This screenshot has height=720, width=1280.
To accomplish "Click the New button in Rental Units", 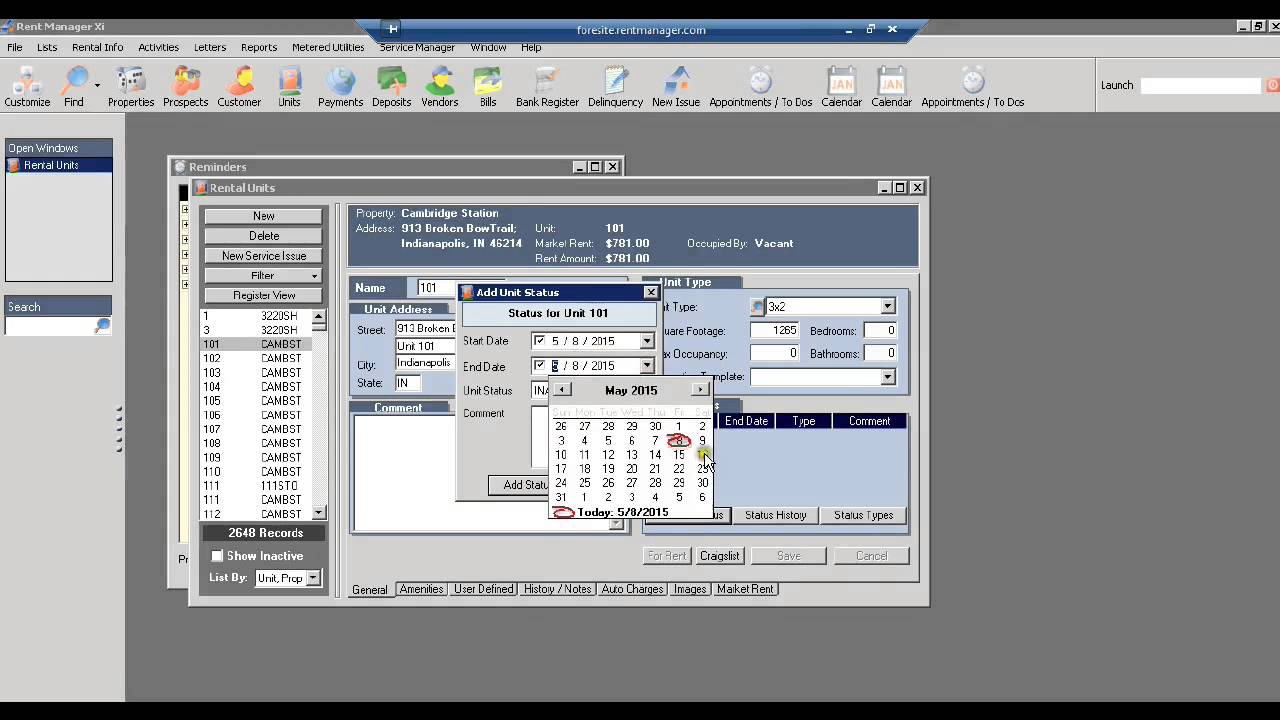I will click(x=264, y=216).
